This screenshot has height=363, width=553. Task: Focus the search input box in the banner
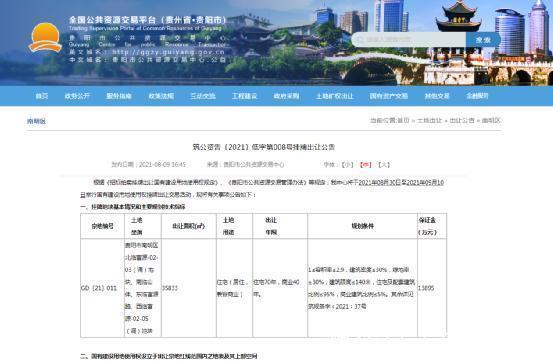click(x=409, y=40)
